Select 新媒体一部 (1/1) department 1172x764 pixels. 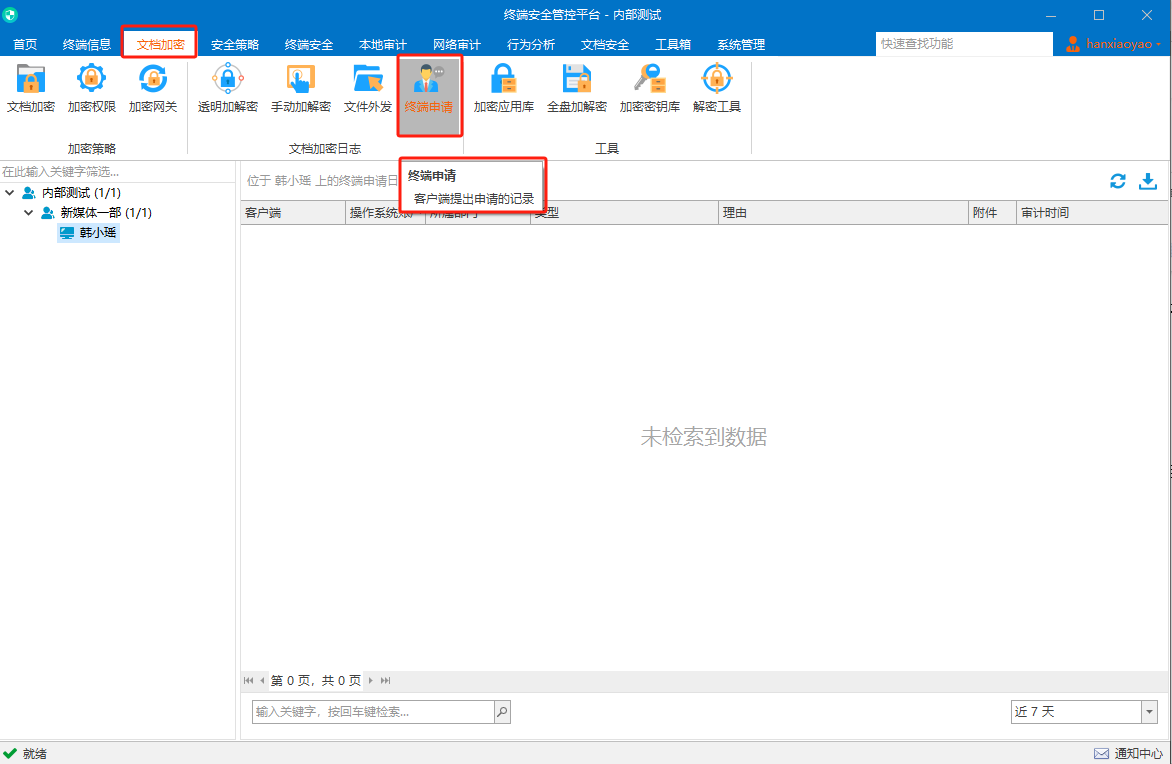(x=106, y=213)
